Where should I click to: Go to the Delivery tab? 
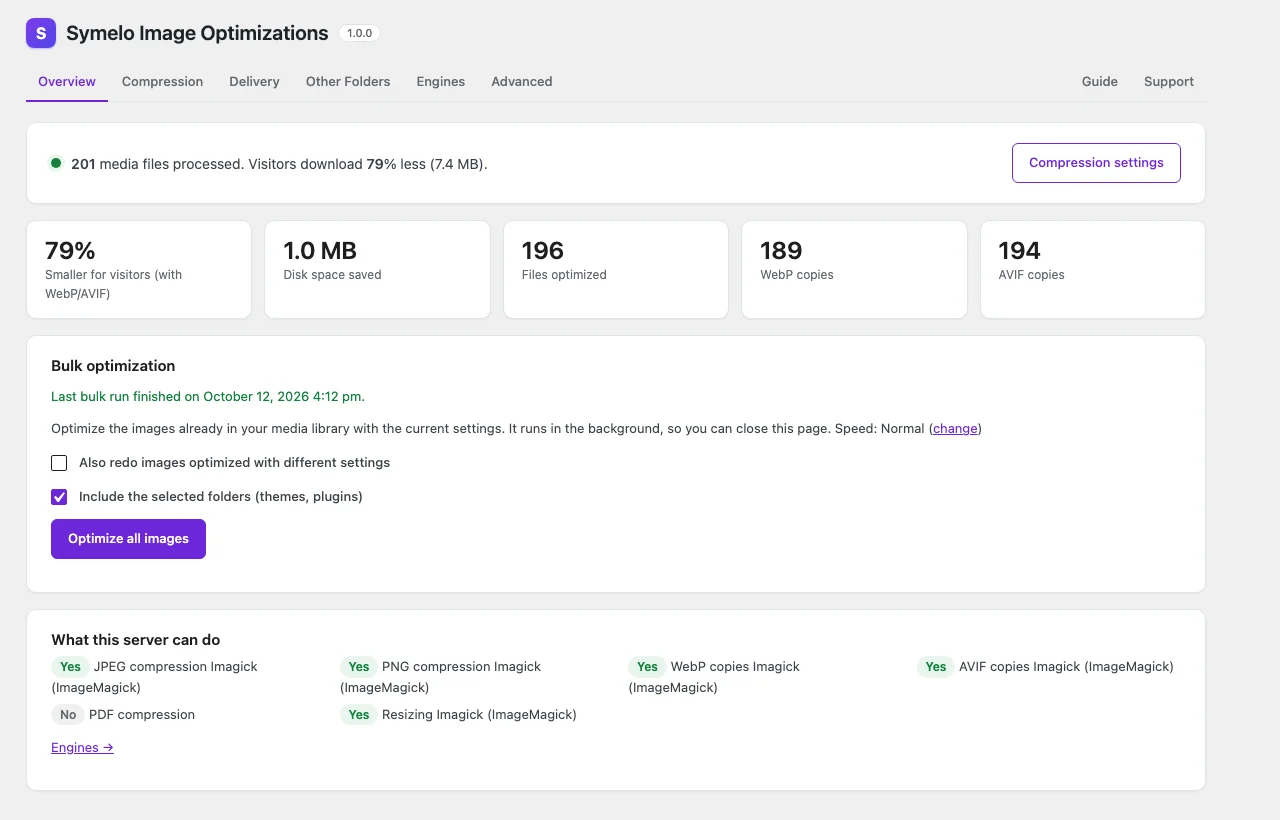(x=254, y=82)
